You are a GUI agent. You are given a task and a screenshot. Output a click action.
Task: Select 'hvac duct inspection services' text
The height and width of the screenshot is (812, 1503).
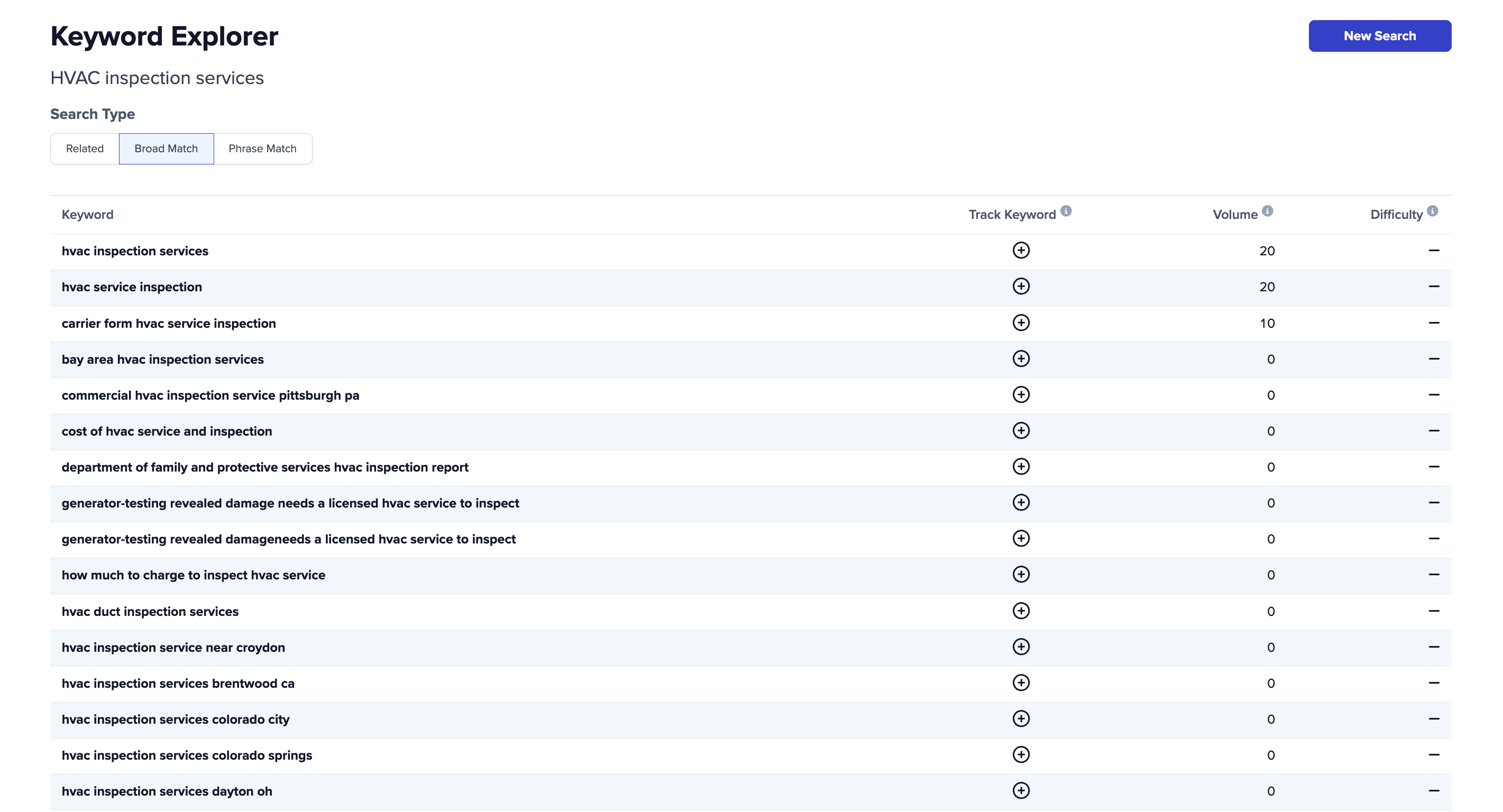150,611
